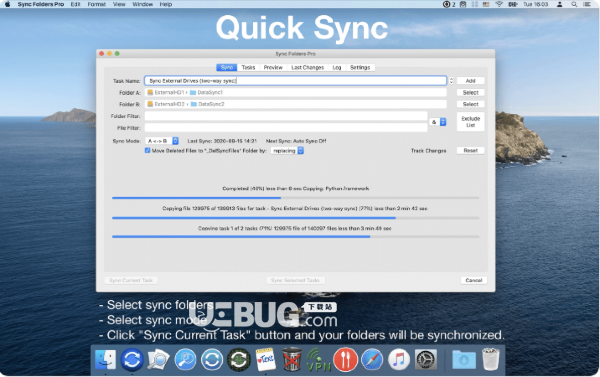
Task: Click the ExternalHD1 drive icon in Folder A
Action: pos(150,92)
